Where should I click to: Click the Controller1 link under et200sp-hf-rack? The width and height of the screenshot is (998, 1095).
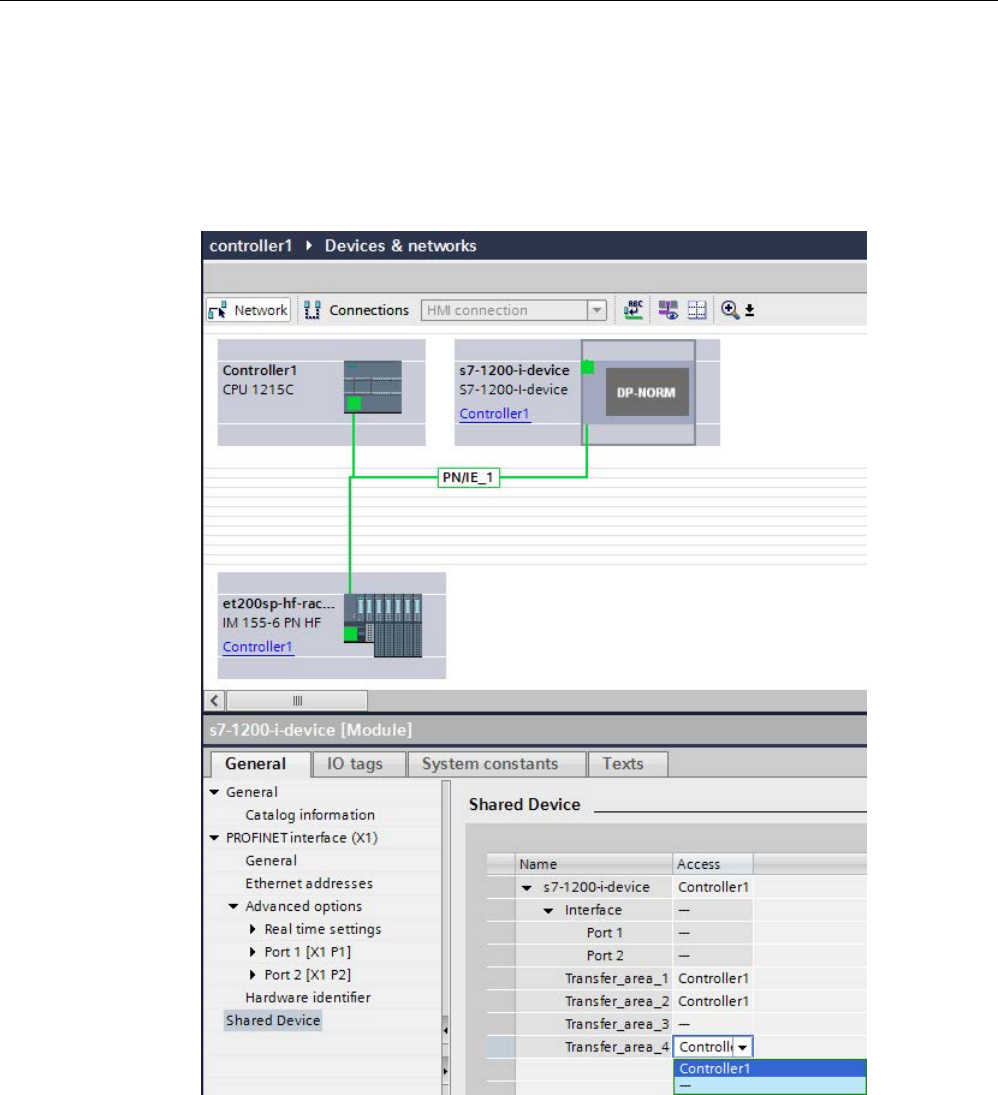coord(257,647)
